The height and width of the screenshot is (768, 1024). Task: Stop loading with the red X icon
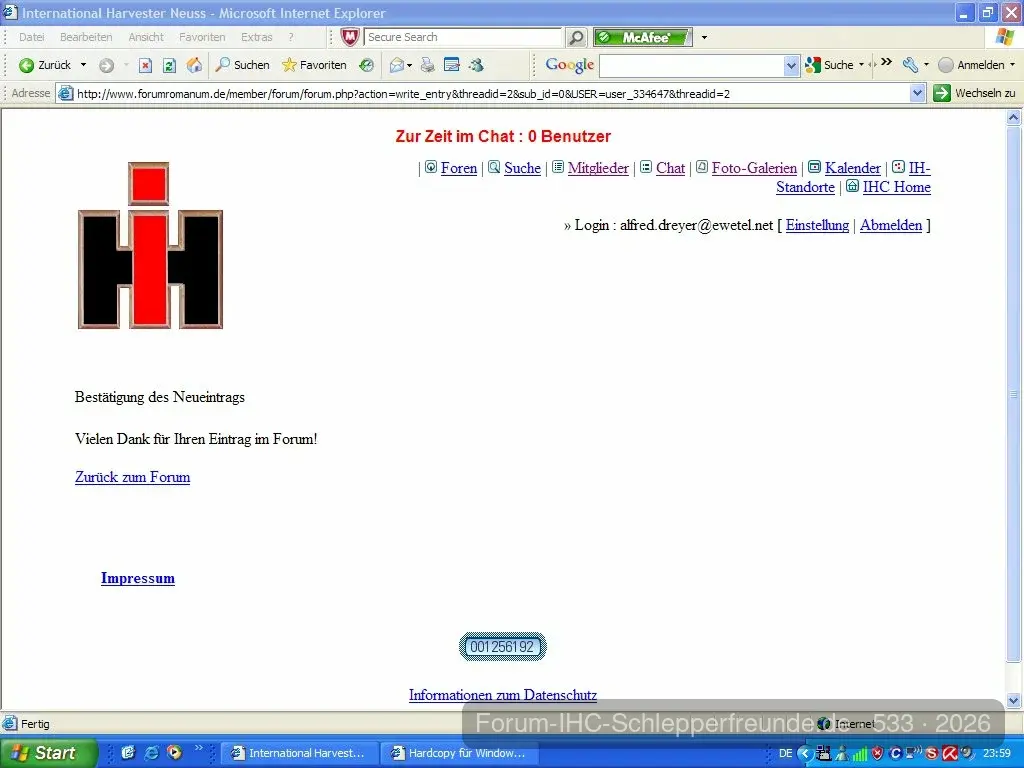tap(145, 65)
